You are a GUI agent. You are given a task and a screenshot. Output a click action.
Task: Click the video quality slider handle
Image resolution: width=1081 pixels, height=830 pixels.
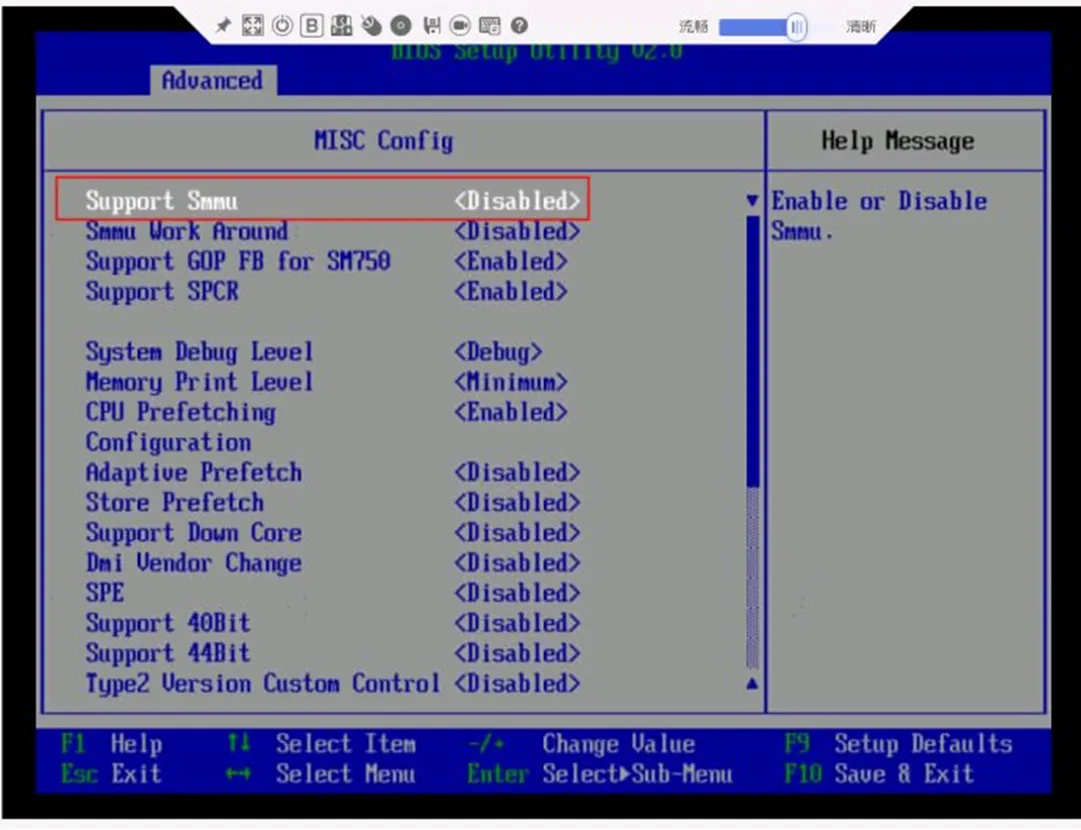point(797,27)
